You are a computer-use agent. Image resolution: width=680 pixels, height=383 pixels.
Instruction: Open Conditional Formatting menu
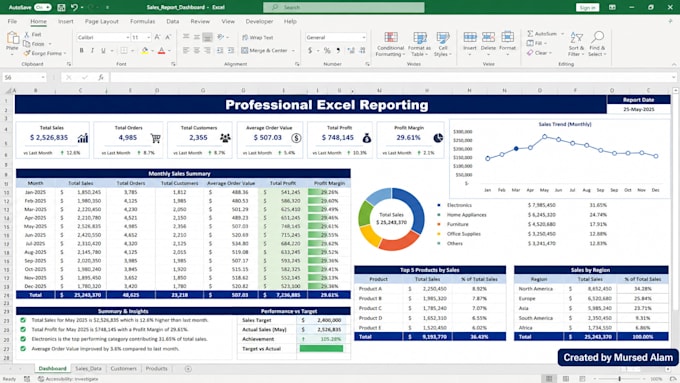tap(390, 44)
